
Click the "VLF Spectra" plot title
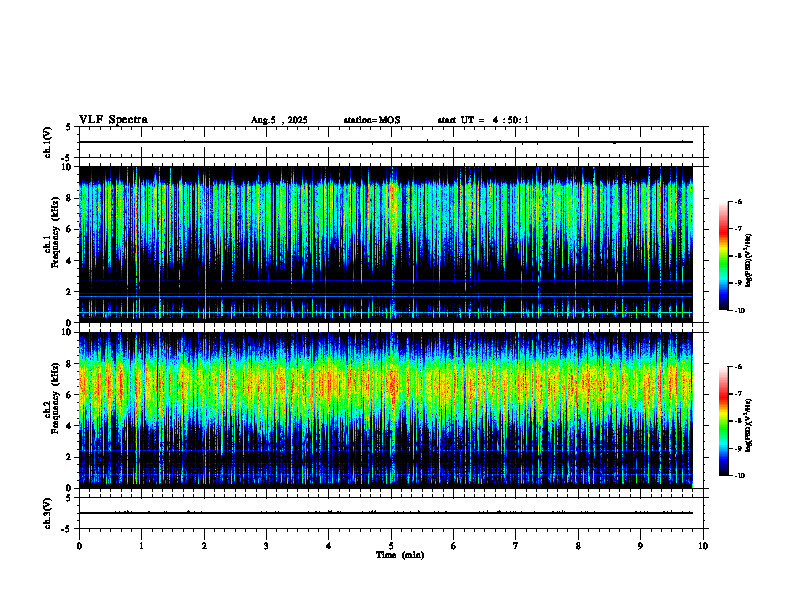click(x=113, y=120)
